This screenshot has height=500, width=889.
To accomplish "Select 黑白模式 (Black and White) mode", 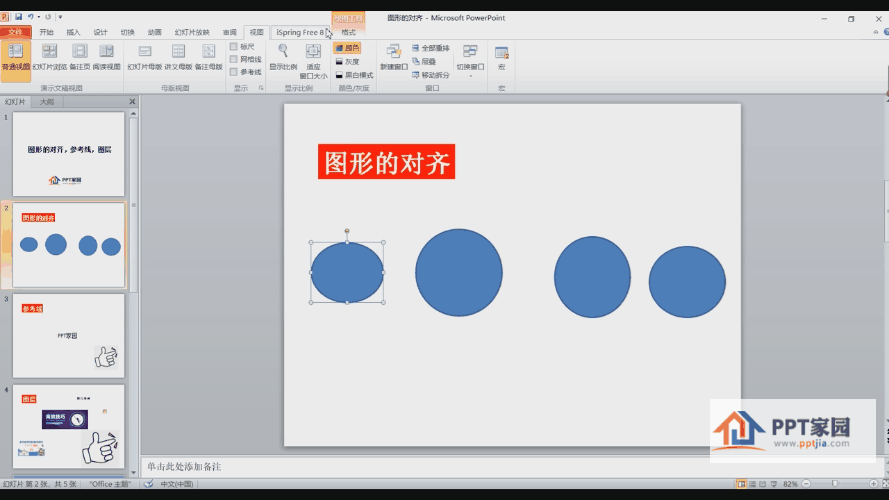I will pos(354,75).
